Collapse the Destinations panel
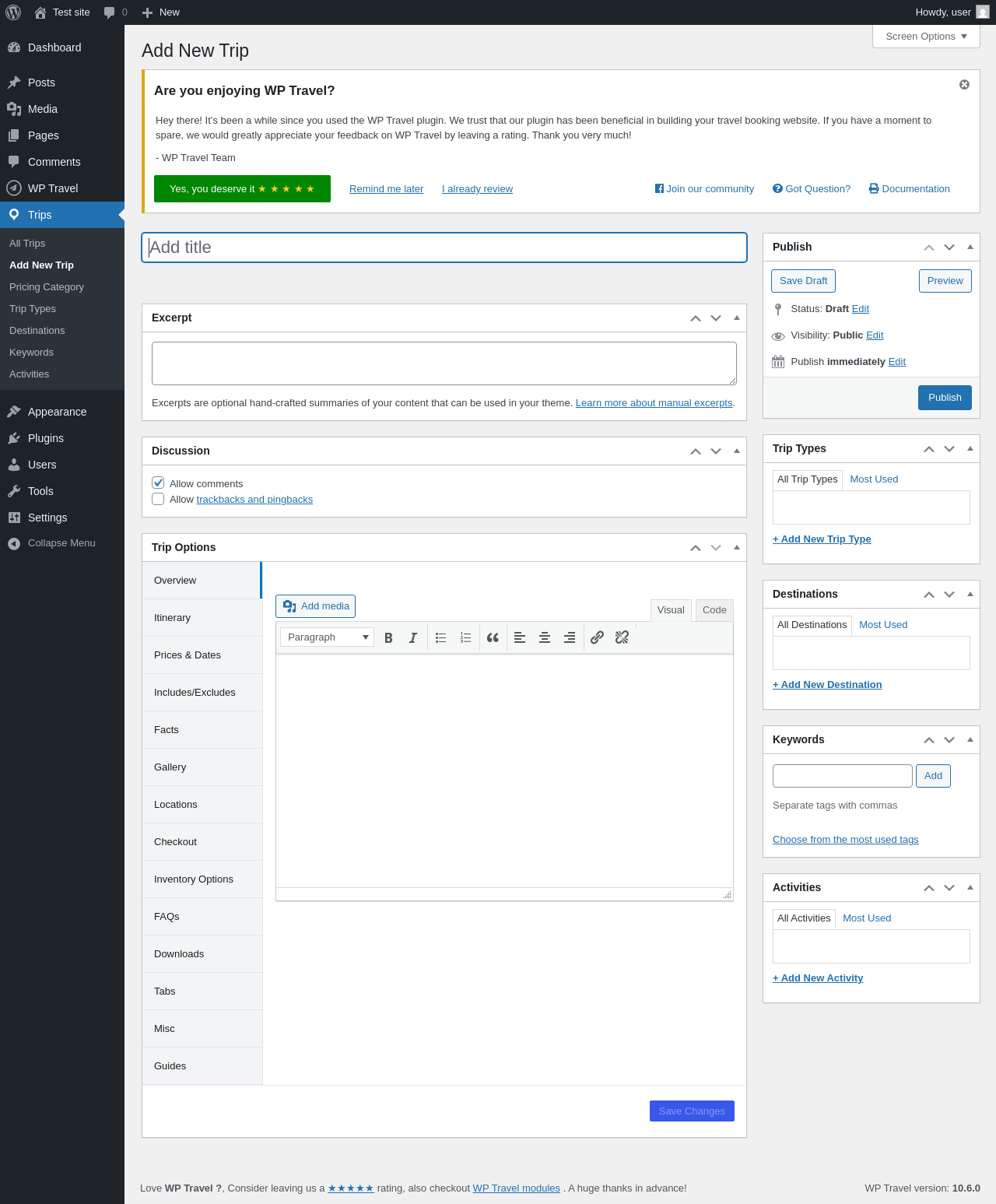The height and width of the screenshot is (1204, 996). pyautogui.click(x=970, y=594)
